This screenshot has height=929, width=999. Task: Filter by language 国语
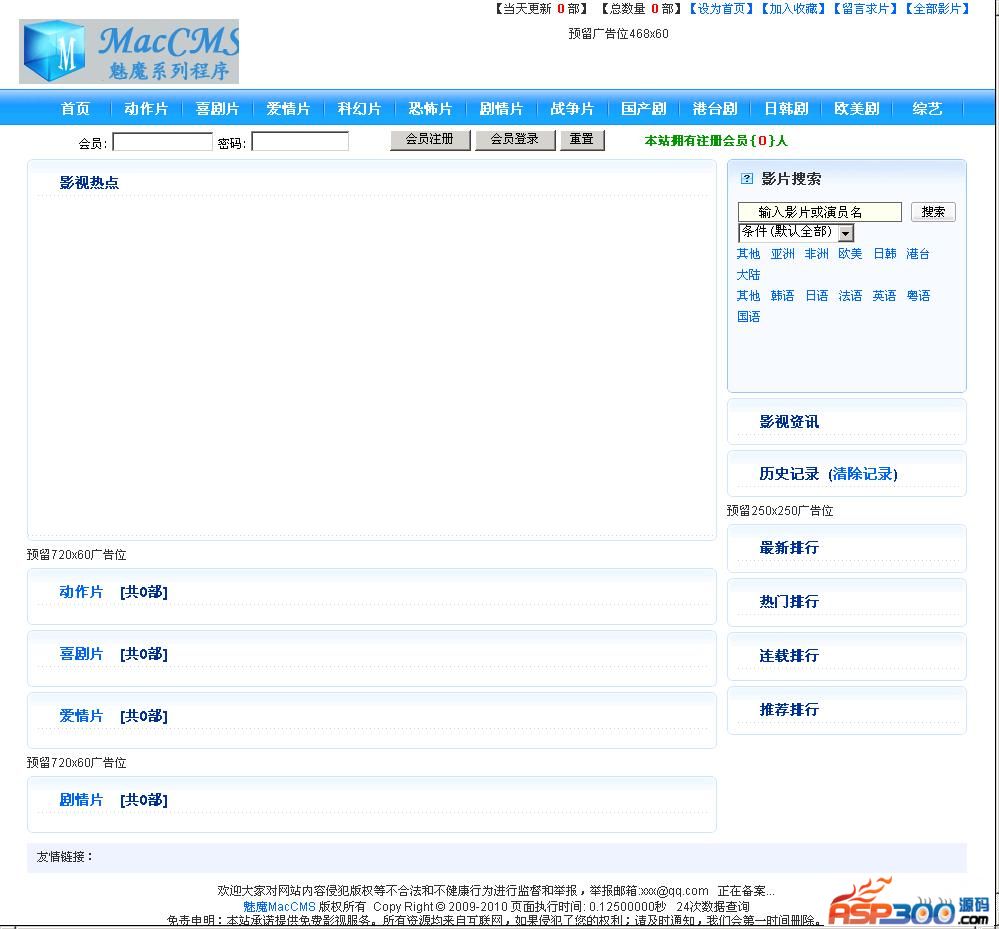(x=748, y=317)
